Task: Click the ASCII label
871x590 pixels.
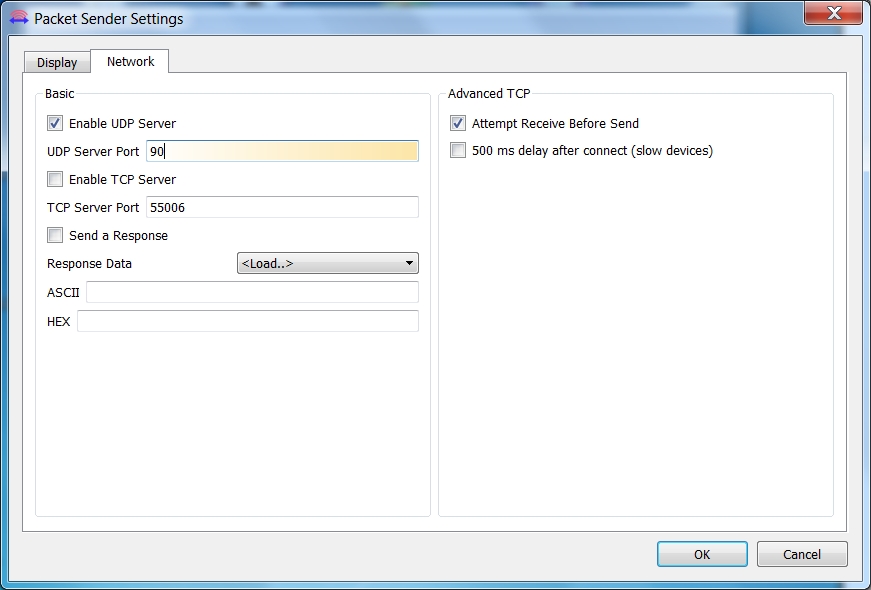Action: 63,293
